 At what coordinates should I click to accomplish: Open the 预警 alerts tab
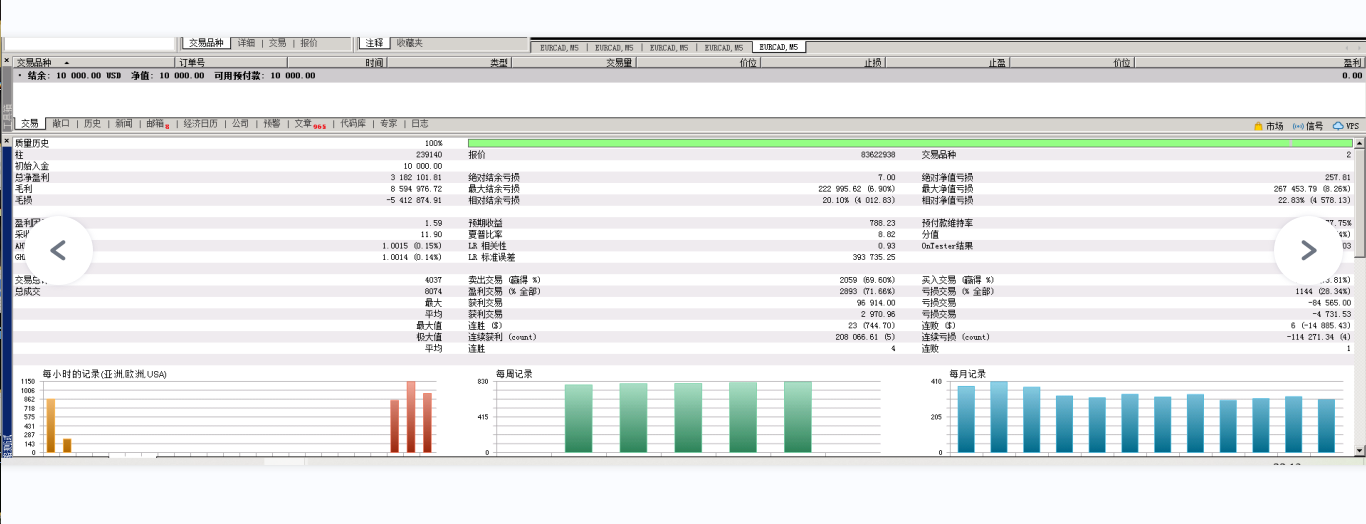[x=271, y=124]
